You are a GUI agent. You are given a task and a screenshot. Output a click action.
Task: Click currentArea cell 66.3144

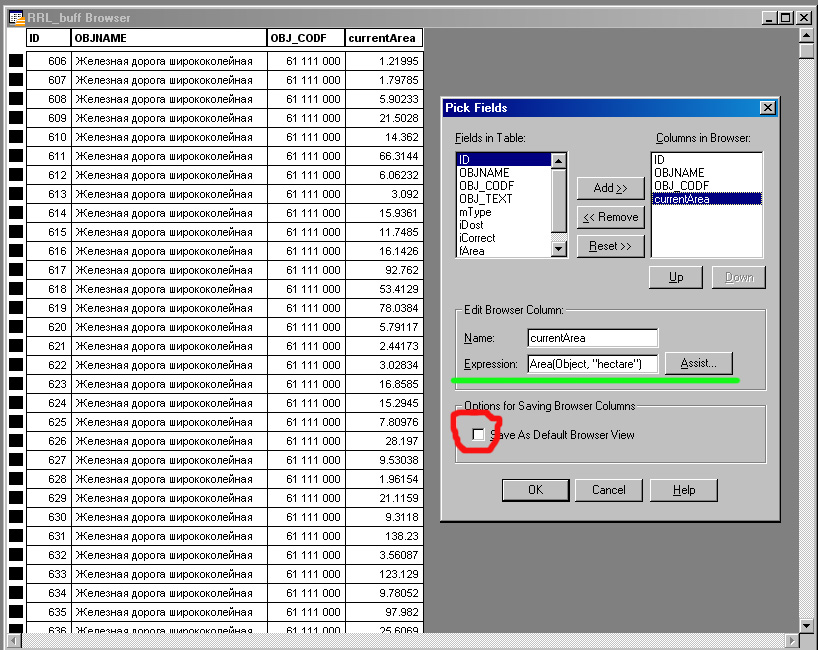coord(384,156)
